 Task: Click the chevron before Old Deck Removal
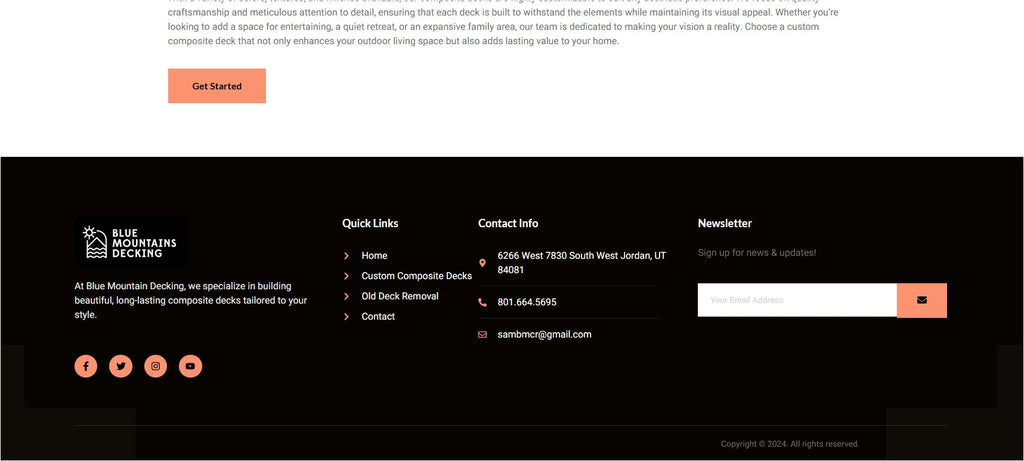(347, 297)
